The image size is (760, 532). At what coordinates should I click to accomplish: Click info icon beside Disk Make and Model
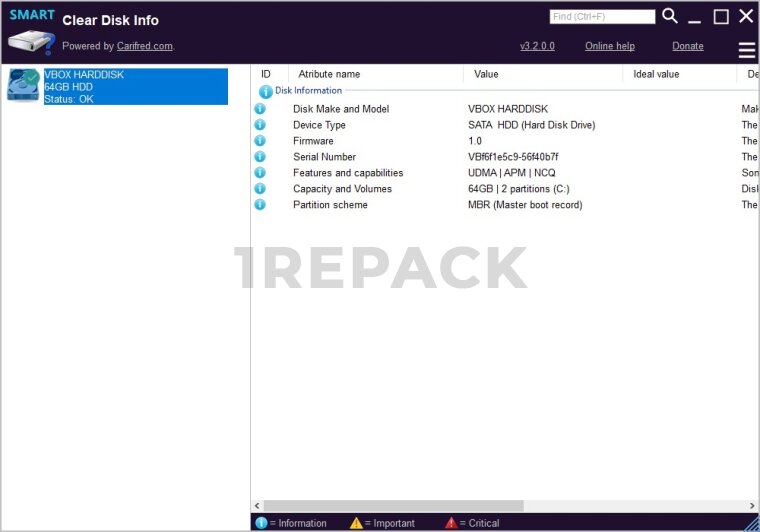click(260, 109)
